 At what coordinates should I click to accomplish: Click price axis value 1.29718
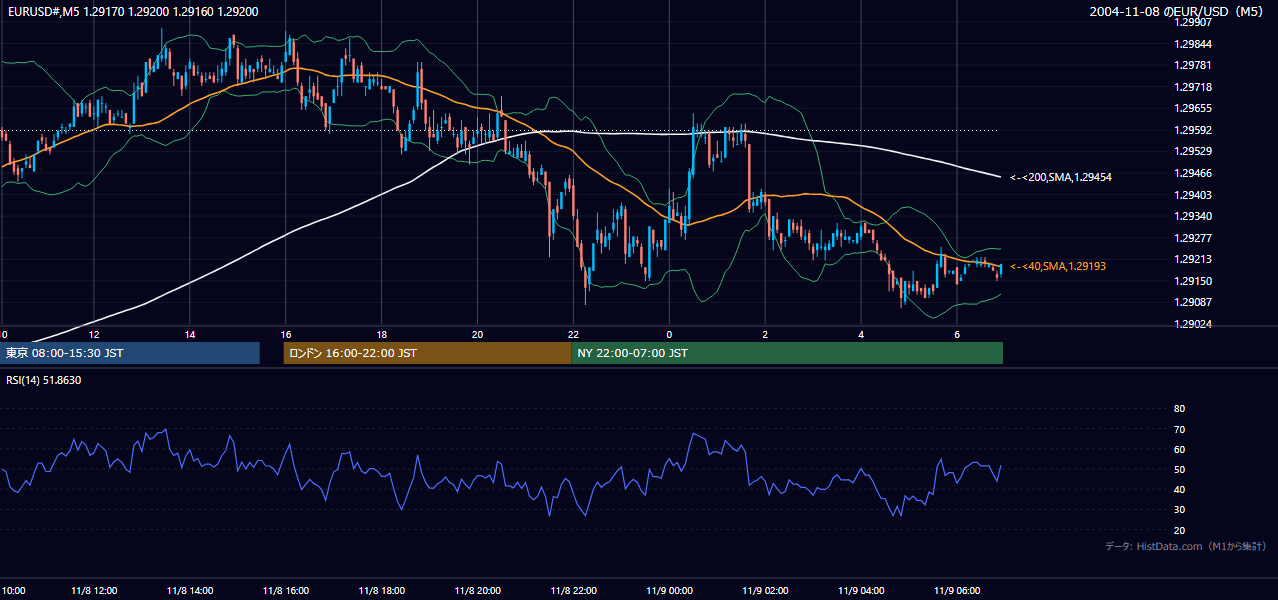pyautogui.click(x=1193, y=87)
